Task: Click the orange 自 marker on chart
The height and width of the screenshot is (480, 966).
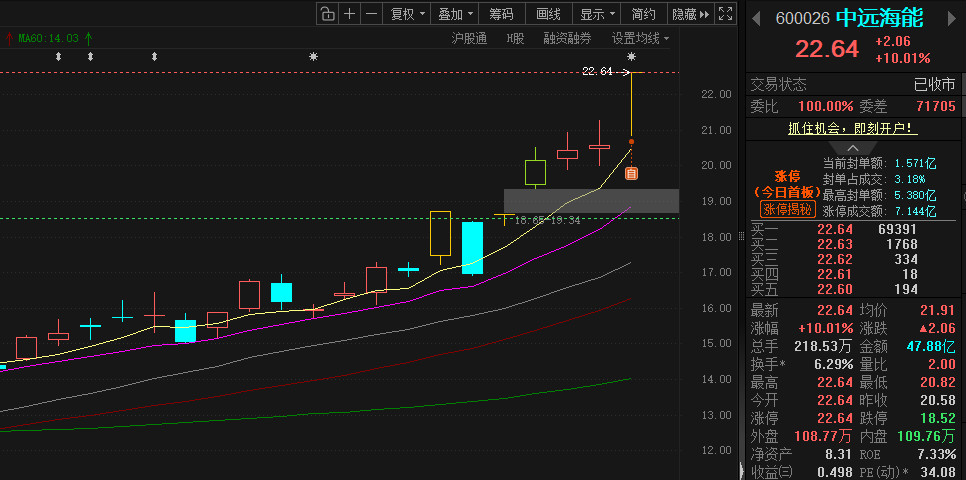Action: 631,174
